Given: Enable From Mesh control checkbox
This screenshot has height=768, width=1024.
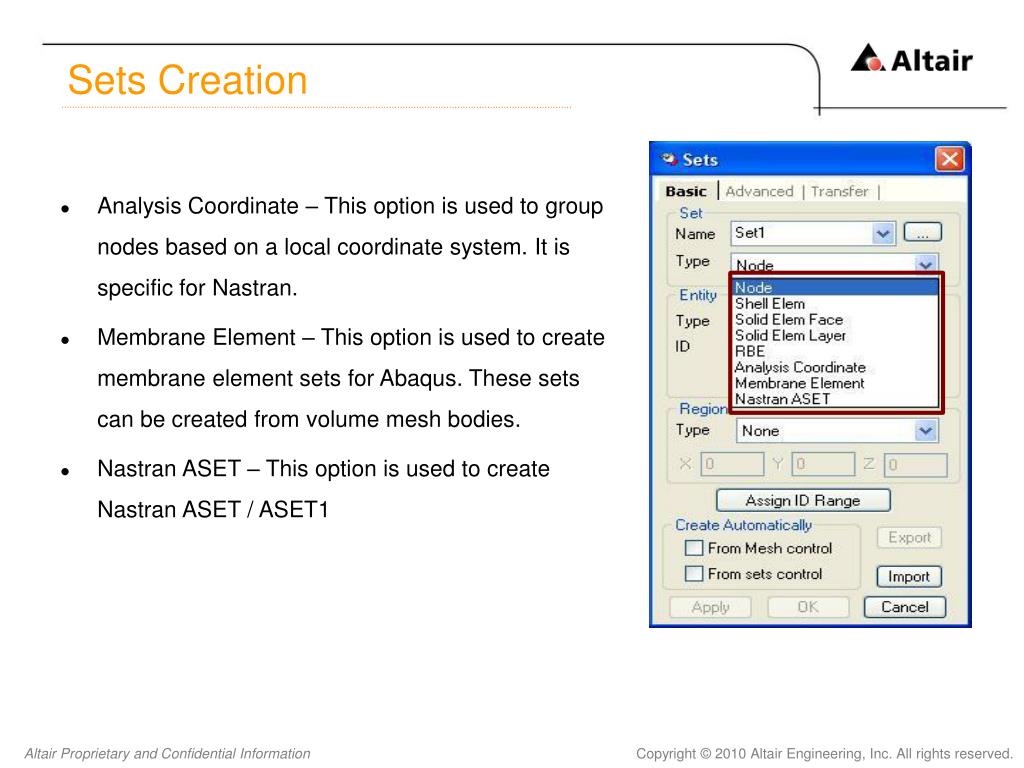Looking at the screenshot, I should 694,548.
